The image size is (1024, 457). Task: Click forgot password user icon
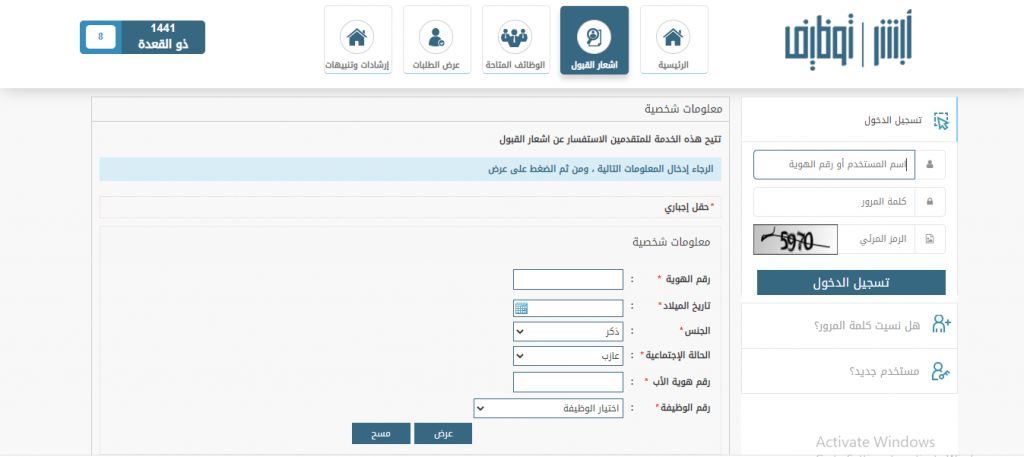(939, 324)
